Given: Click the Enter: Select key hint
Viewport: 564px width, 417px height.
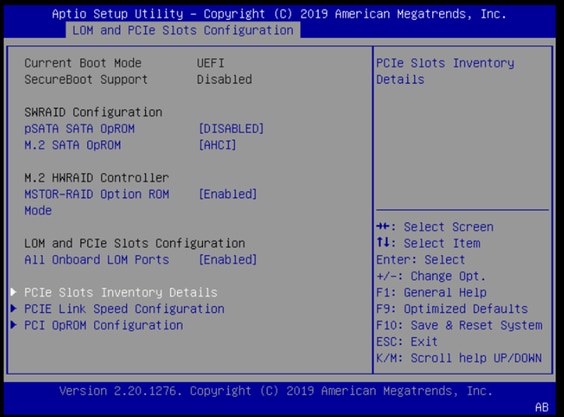Looking at the screenshot, I should pos(420,260).
